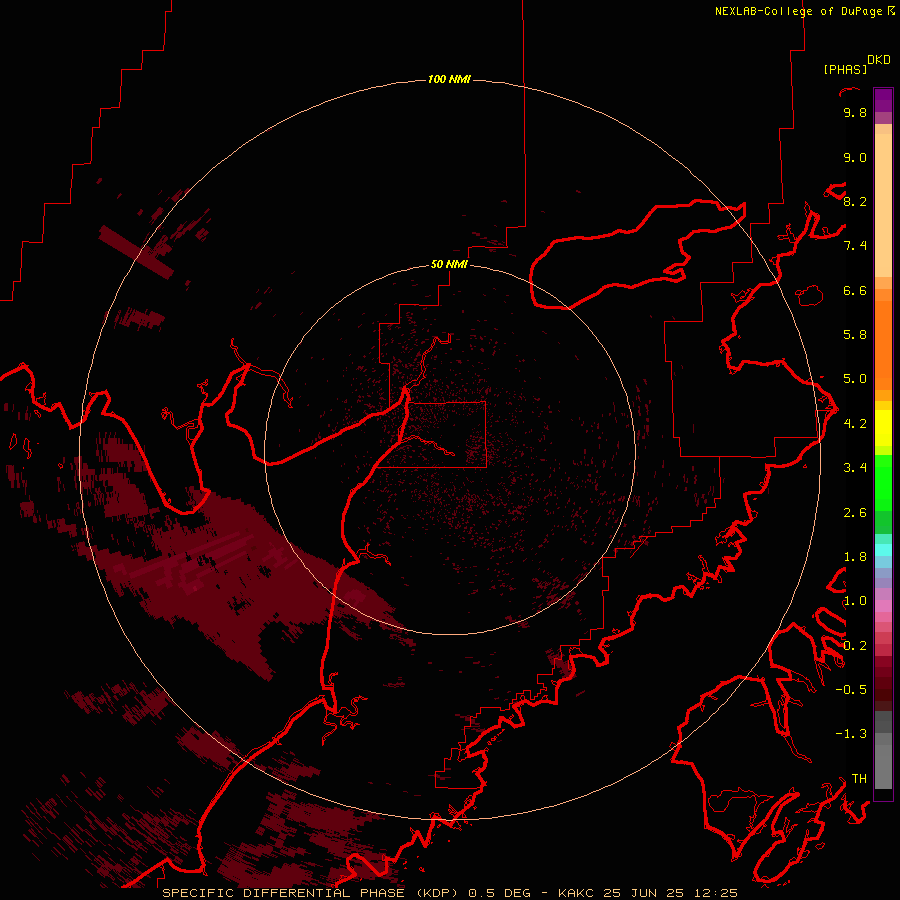Click the 25 JUN 25 12:25 timestamp
Image resolution: width=900 pixels, height=900 pixels.
pos(670,893)
